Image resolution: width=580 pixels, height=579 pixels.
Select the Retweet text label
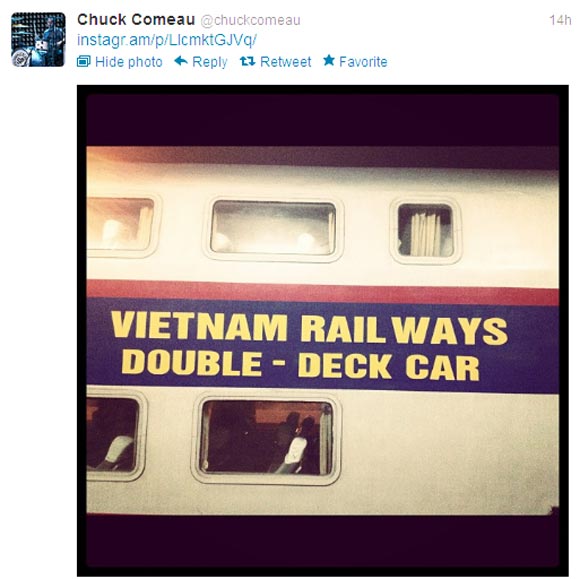(286, 62)
